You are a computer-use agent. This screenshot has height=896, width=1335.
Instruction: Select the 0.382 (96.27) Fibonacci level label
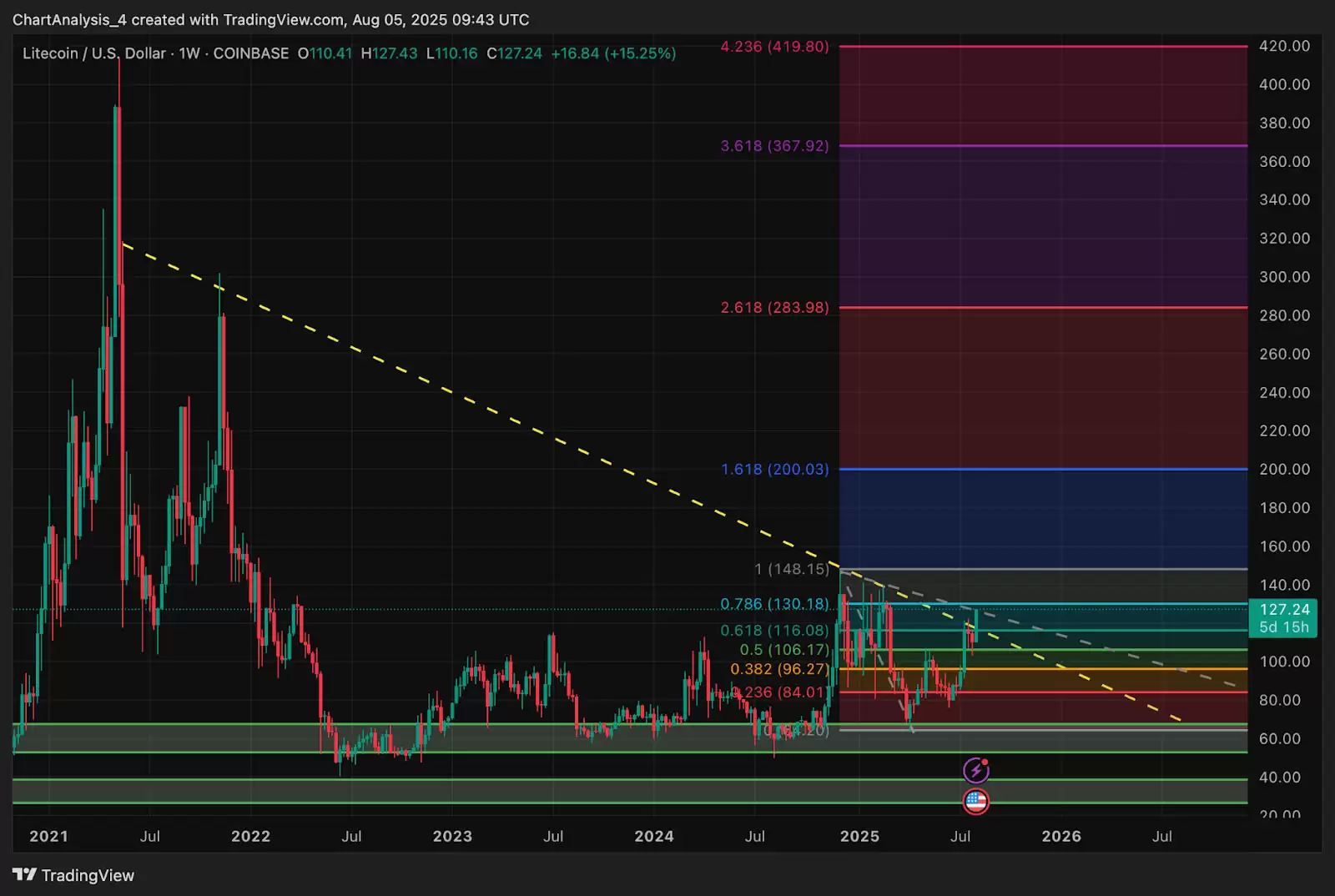point(779,669)
